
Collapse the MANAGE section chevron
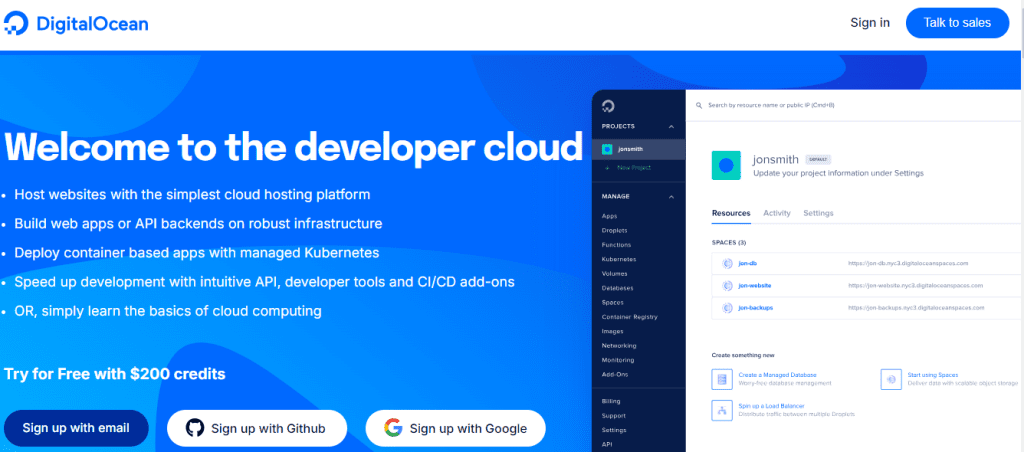coord(671,197)
